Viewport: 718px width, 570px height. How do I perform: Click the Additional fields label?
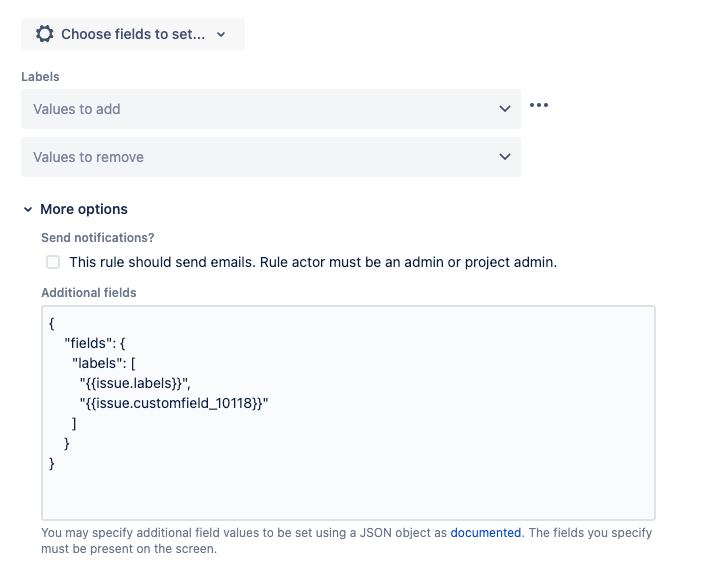[x=89, y=293]
